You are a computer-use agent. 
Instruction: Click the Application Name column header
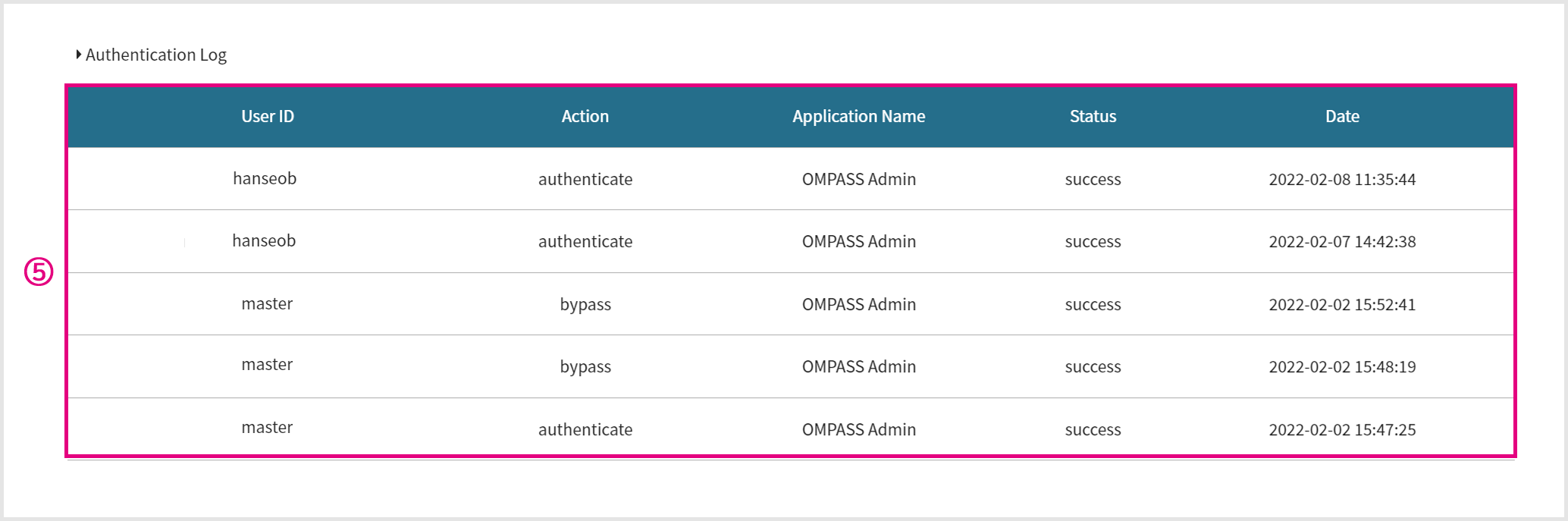858,116
